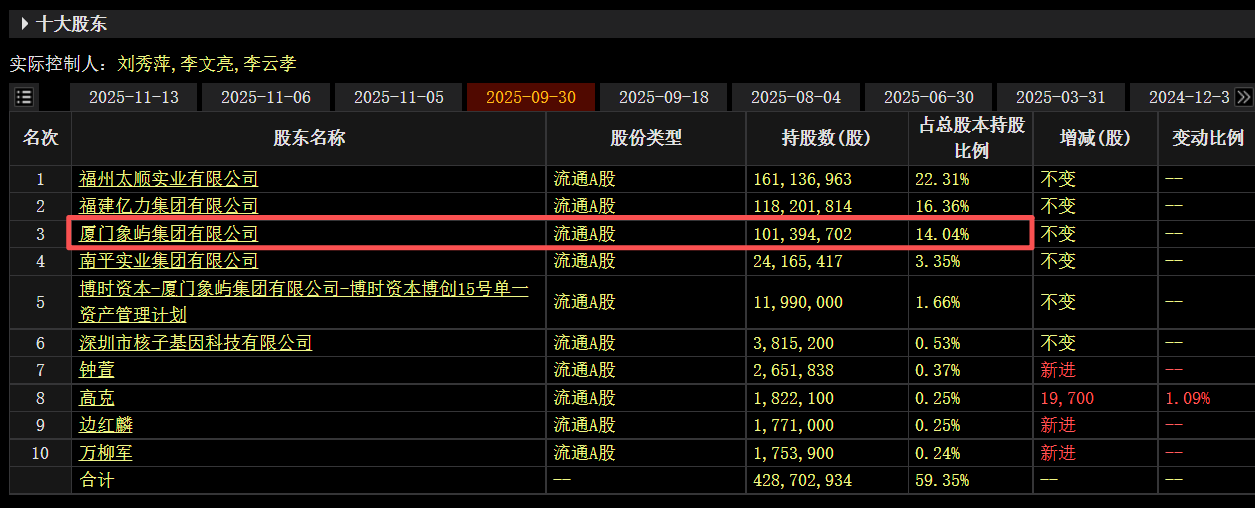Image resolution: width=1255 pixels, height=508 pixels.
Task: Click the percentage 14.04%
Action: (942, 234)
